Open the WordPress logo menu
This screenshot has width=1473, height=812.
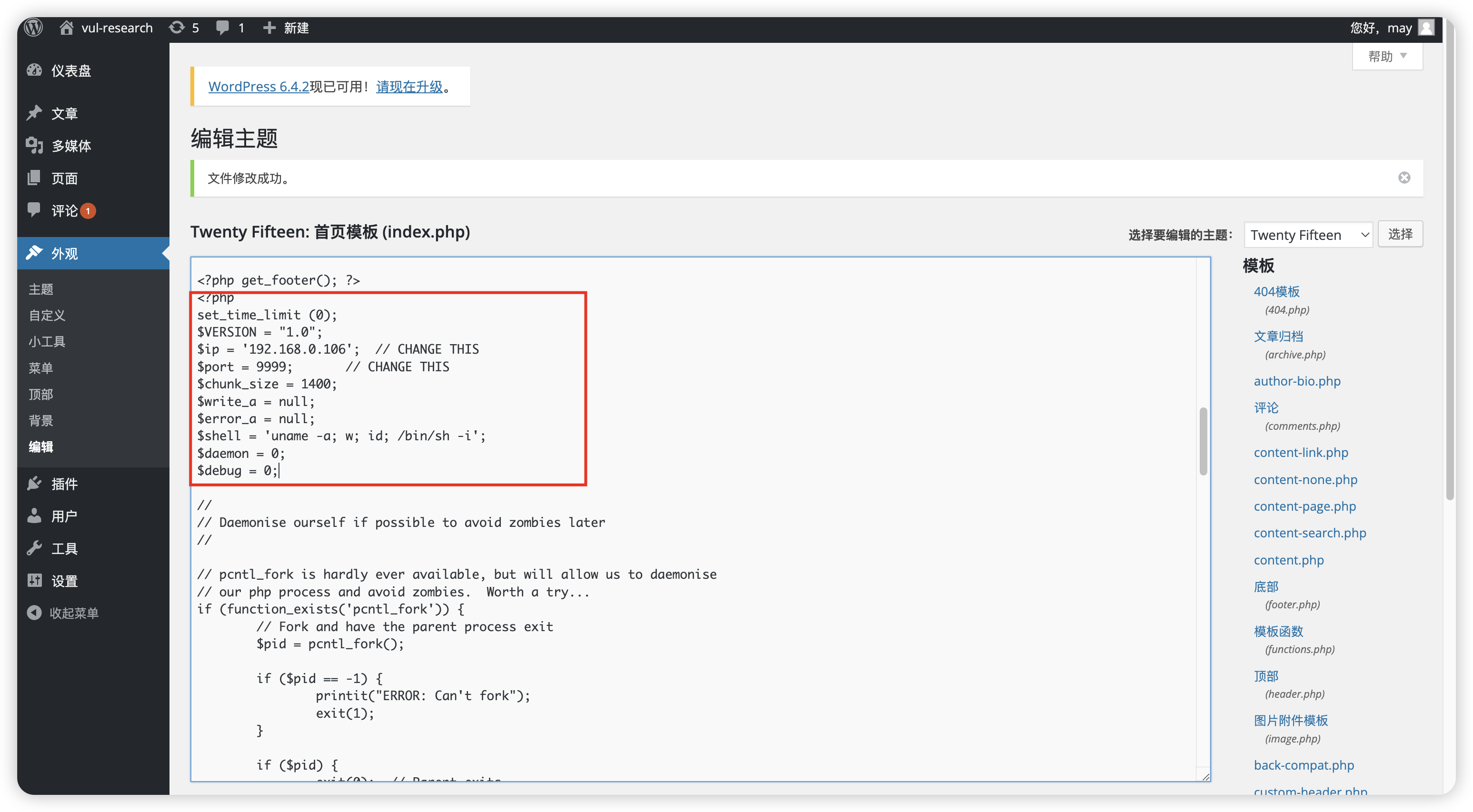(x=34, y=27)
